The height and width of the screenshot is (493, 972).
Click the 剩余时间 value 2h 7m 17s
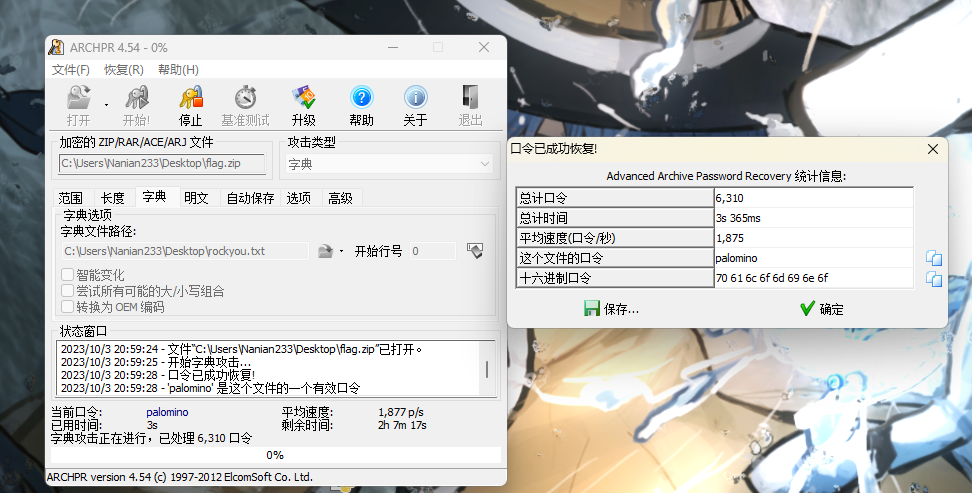click(402, 425)
